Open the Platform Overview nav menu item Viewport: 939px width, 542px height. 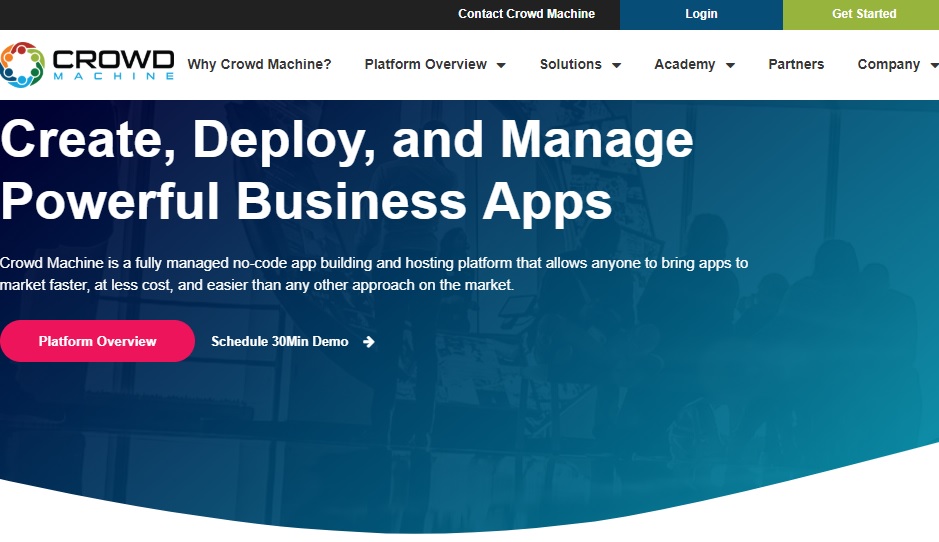[x=426, y=64]
